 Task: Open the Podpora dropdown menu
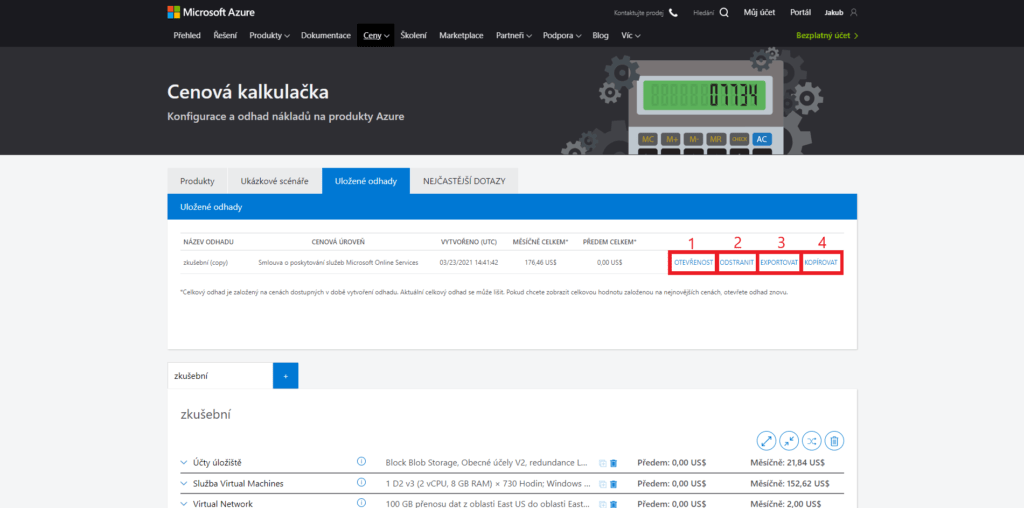coord(563,35)
